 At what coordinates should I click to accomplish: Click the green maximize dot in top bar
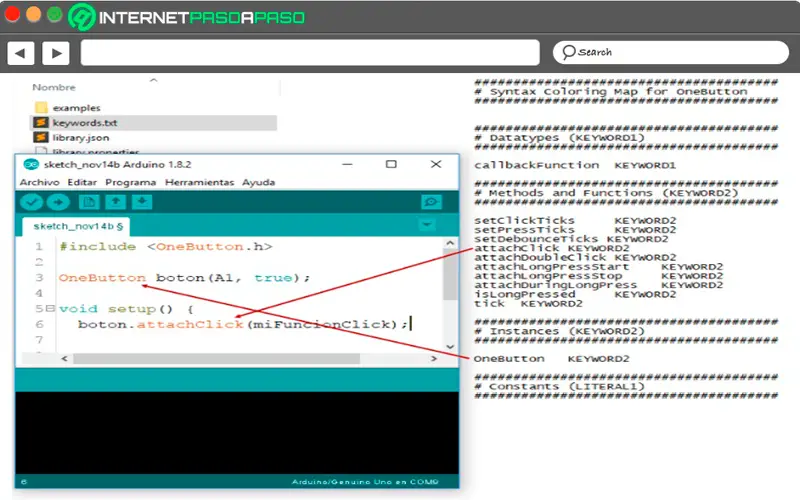click(x=55, y=14)
